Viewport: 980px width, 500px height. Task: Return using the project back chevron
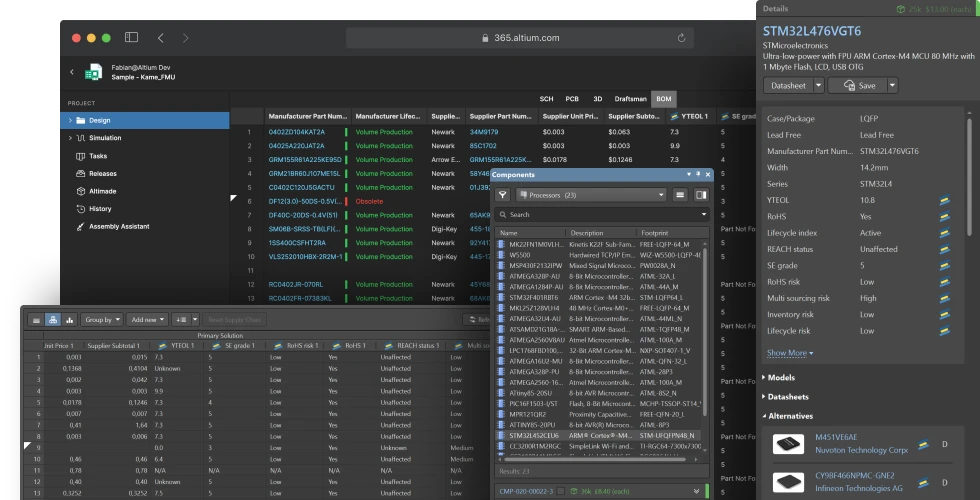coord(71,72)
